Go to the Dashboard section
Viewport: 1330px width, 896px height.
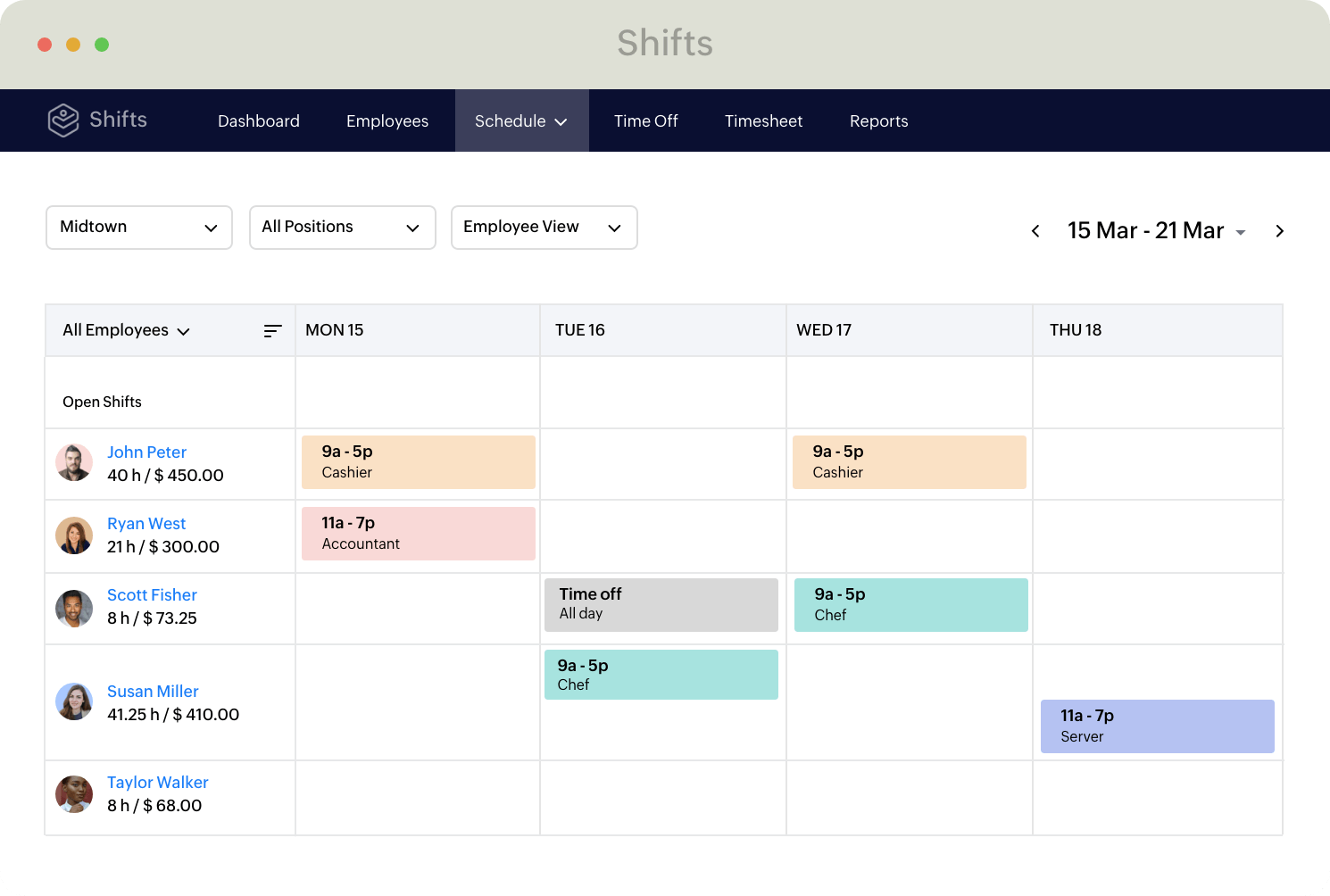pyautogui.click(x=258, y=120)
